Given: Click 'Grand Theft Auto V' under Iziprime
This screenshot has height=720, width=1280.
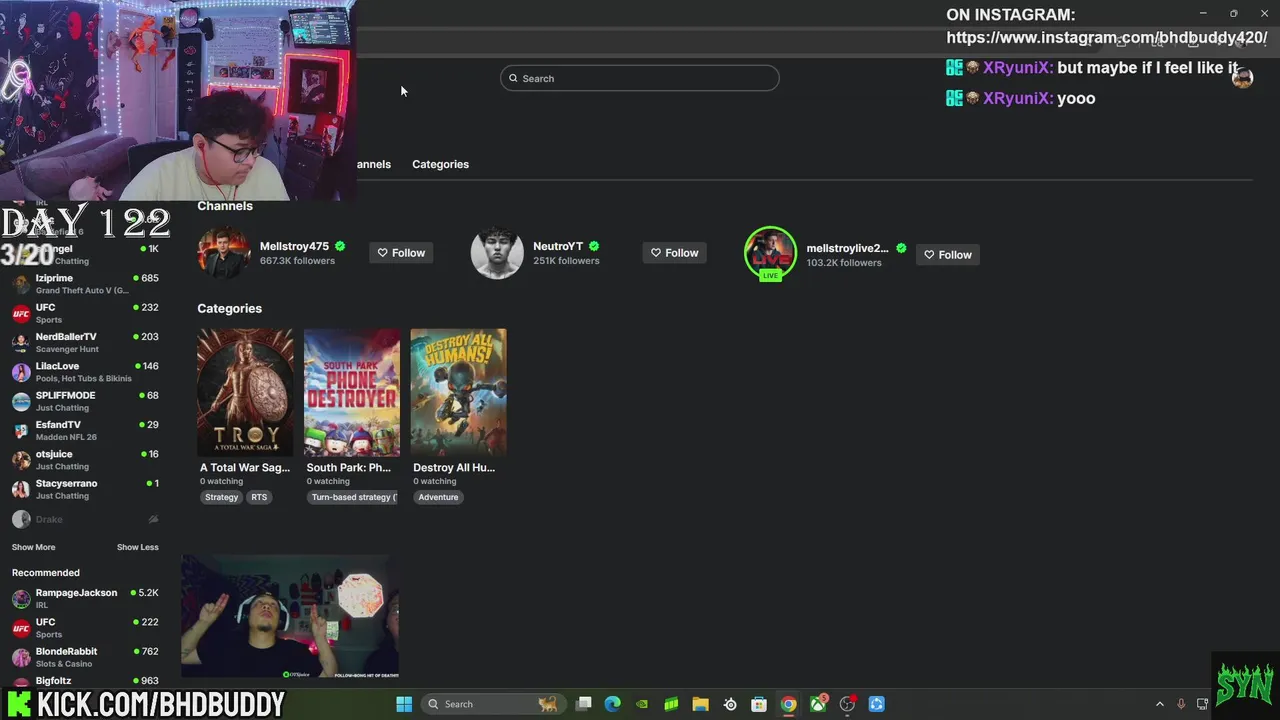Looking at the screenshot, I should pos(82,290).
